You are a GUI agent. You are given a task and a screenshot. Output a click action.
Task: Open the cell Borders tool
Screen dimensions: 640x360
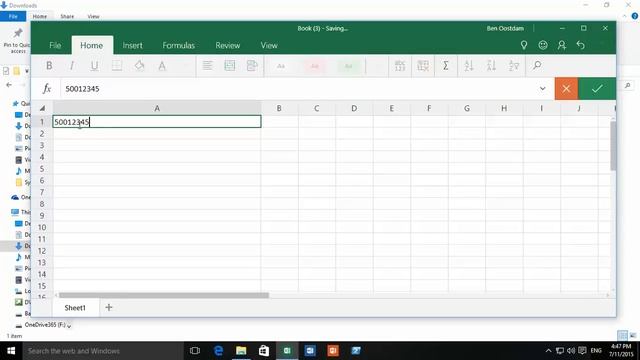coord(117,66)
